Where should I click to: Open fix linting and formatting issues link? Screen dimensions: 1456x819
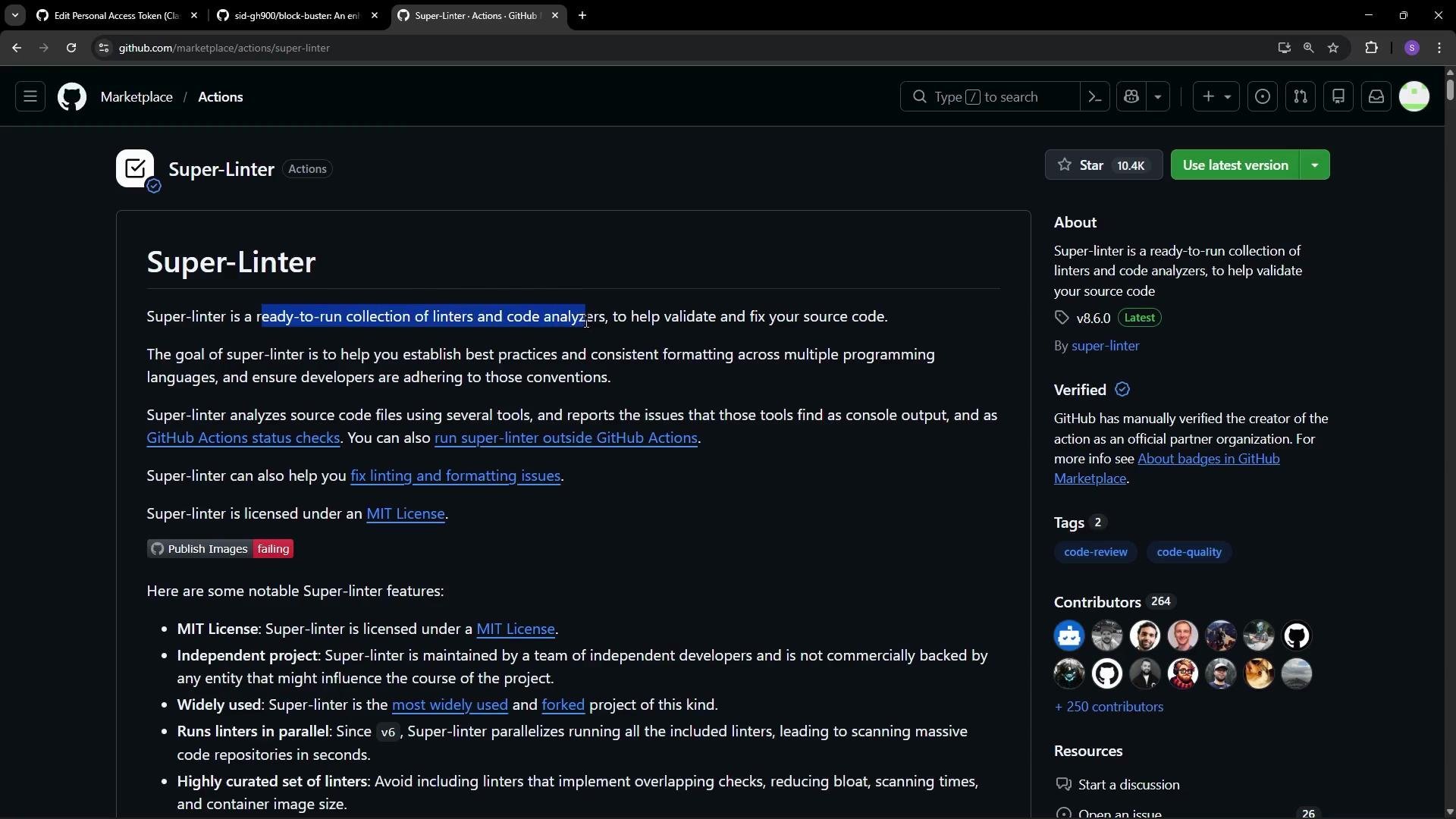coord(455,476)
